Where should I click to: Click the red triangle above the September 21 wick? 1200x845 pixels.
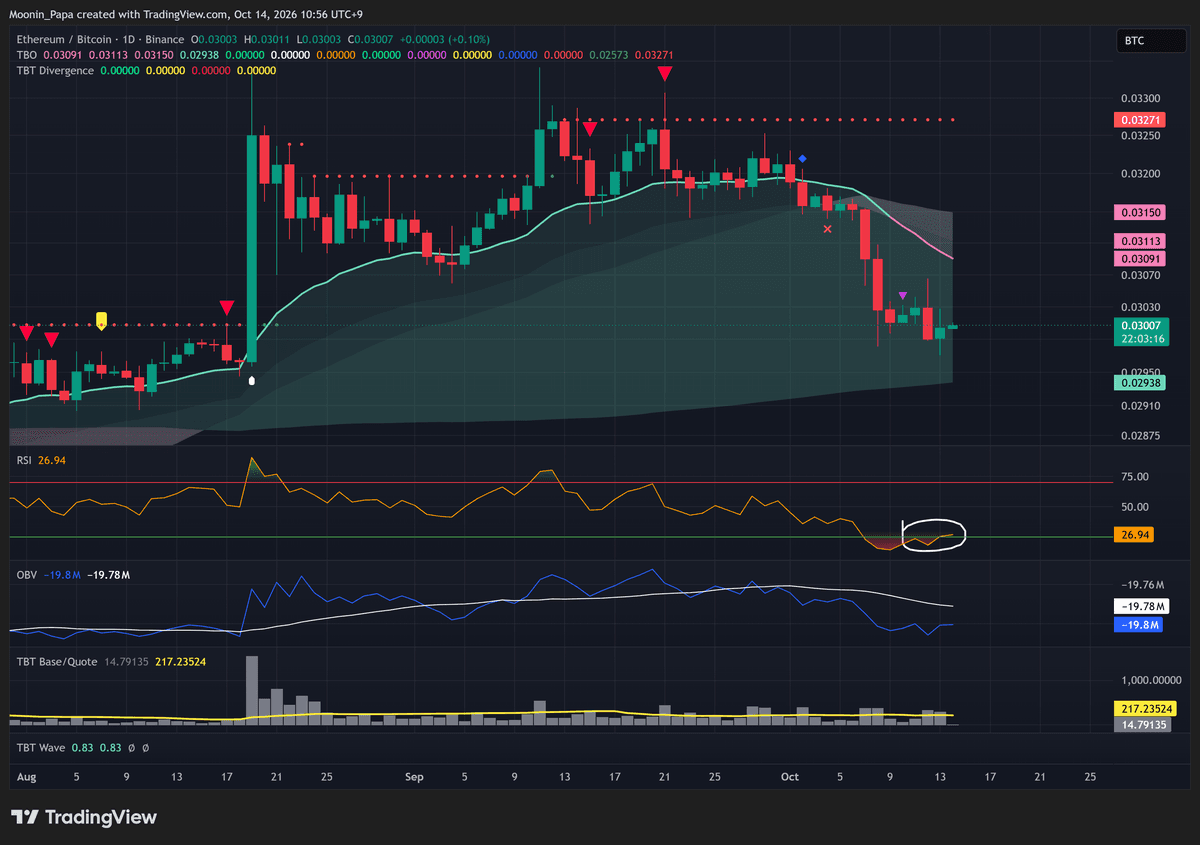coord(665,74)
